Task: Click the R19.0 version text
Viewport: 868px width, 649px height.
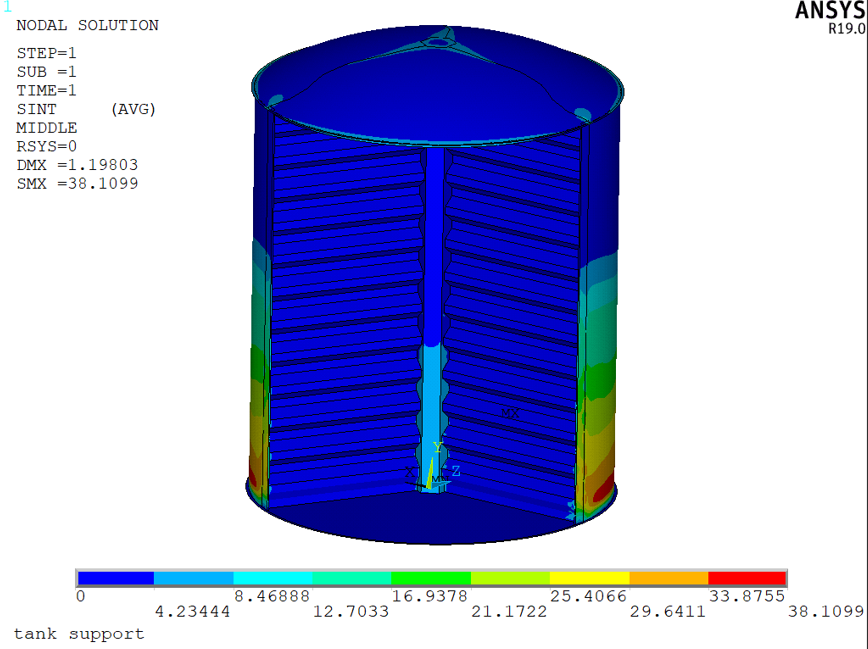Action: point(846,28)
